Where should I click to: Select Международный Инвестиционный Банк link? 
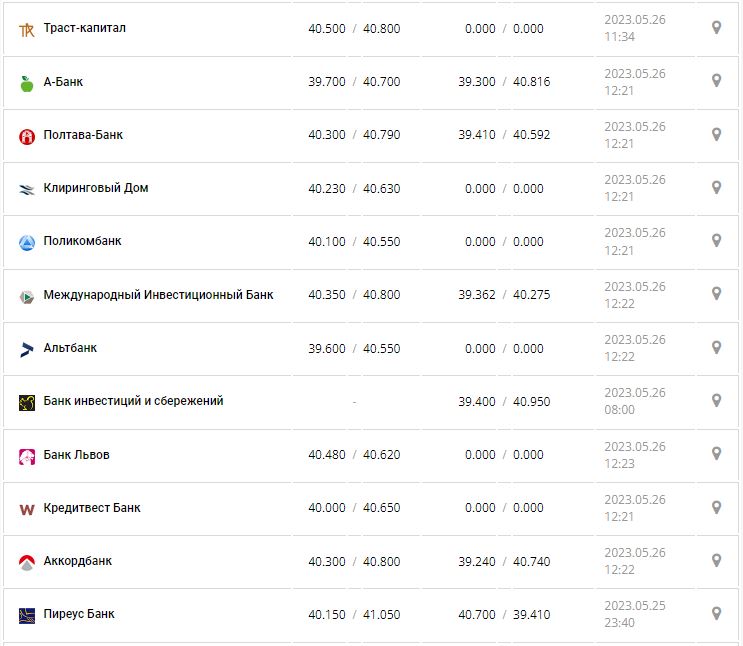(158, 295)
